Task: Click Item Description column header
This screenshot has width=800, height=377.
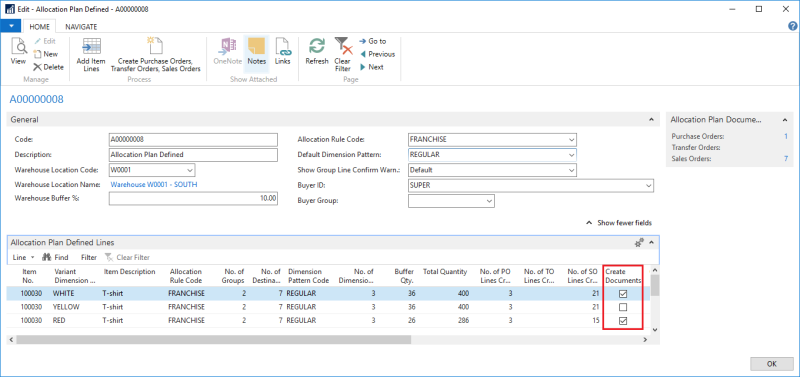Action: pos(130,272)
